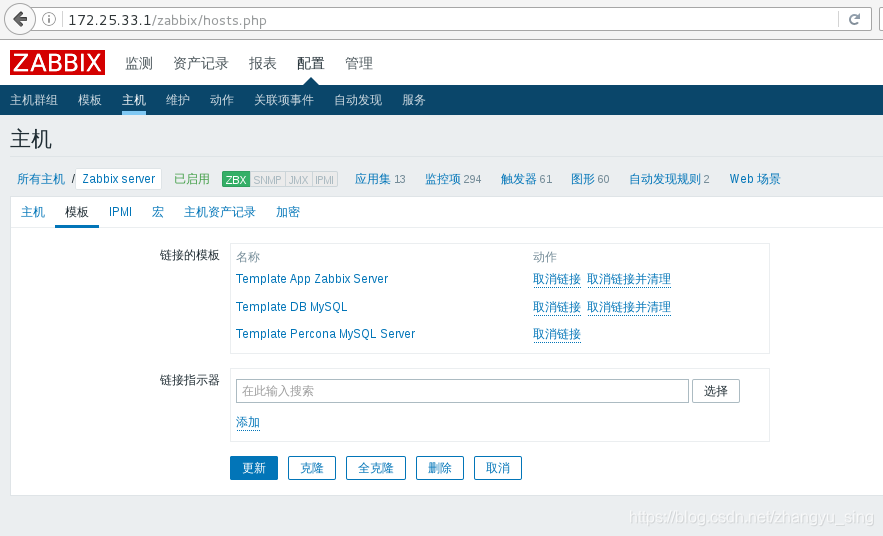Click 取消链接并清理 for Template DB MySQL
The width and height of the screenshot is (883, 536).
click(629, 307)
